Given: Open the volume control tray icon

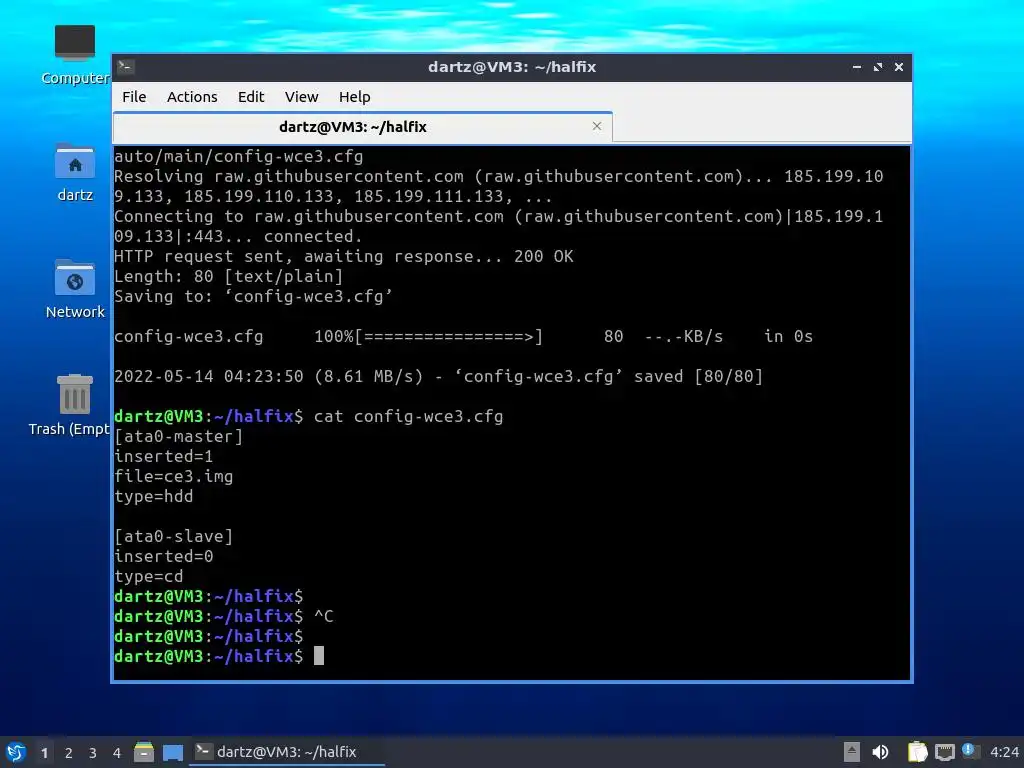Looking at the screenshot, I should tap(880, 752).
